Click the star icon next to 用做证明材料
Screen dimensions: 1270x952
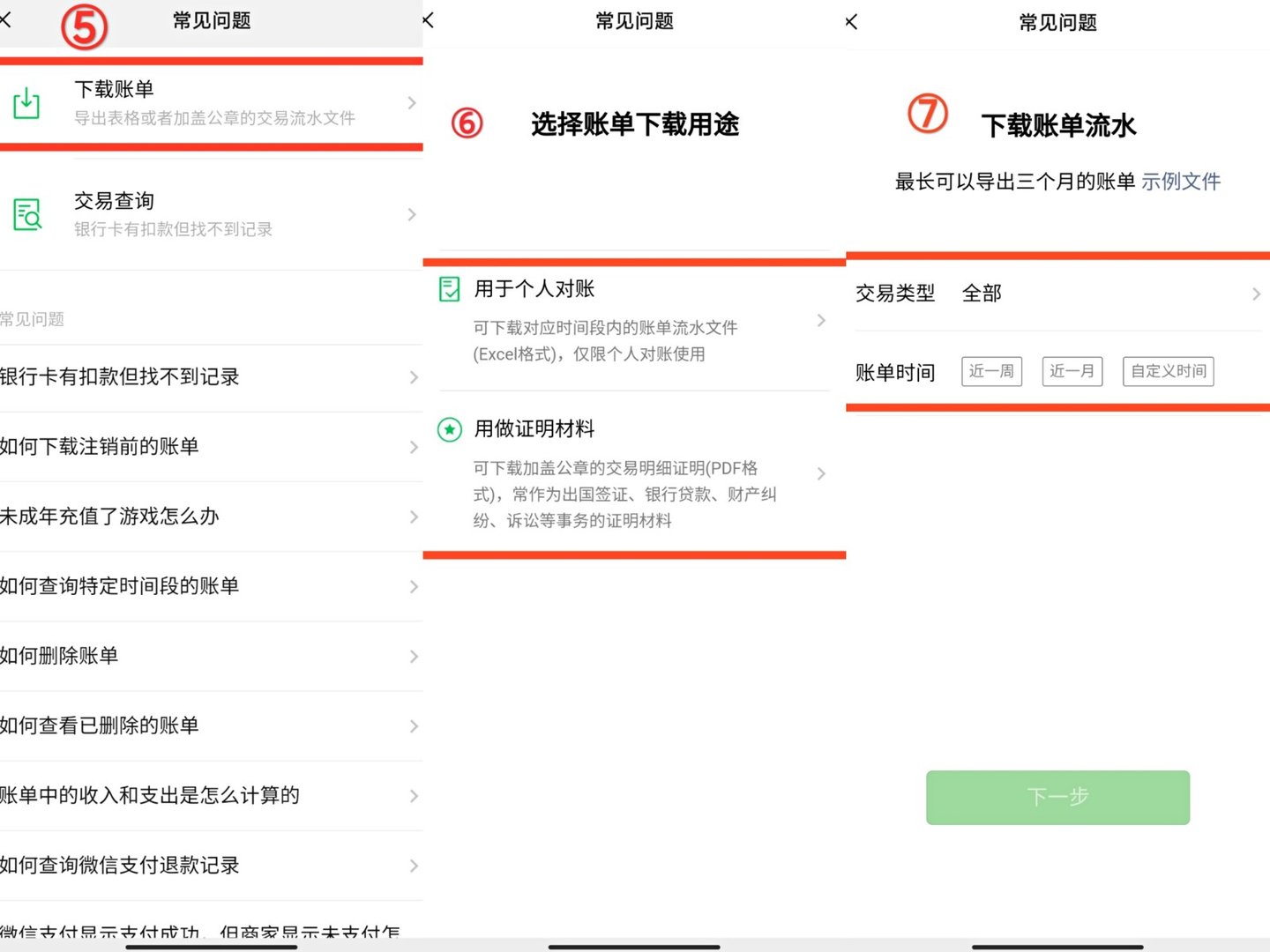(x=449, y=430)
